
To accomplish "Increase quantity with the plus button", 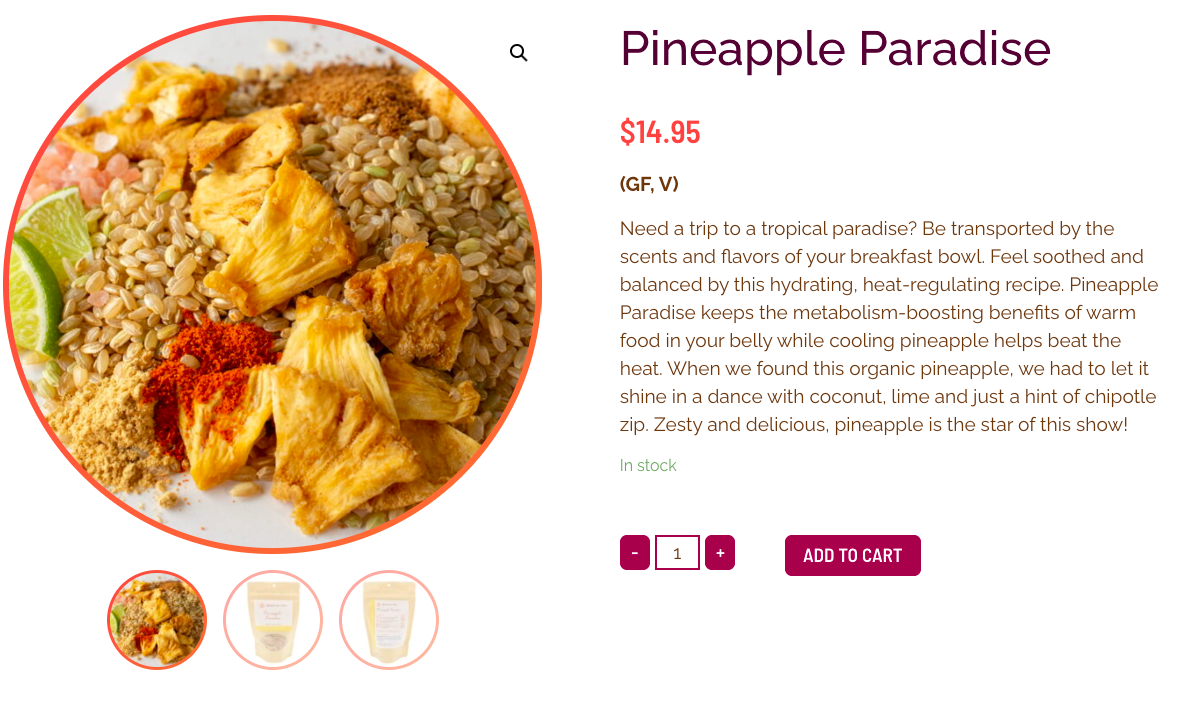I will click(720, 553).
